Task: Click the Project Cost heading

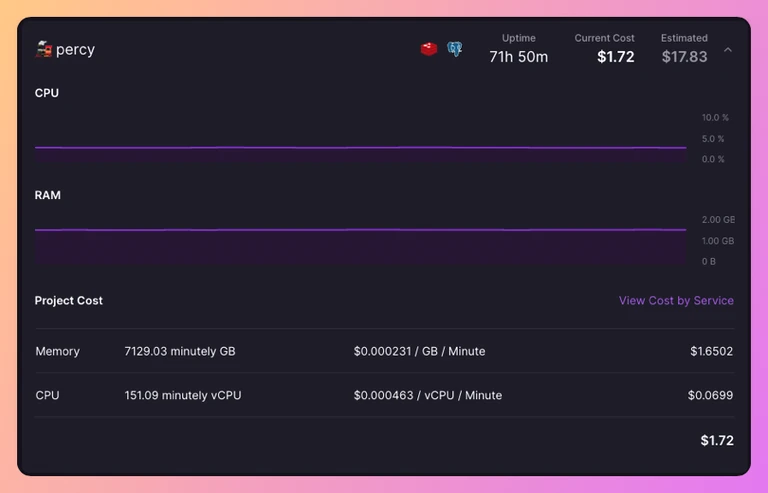Action: tap(69, 301)
